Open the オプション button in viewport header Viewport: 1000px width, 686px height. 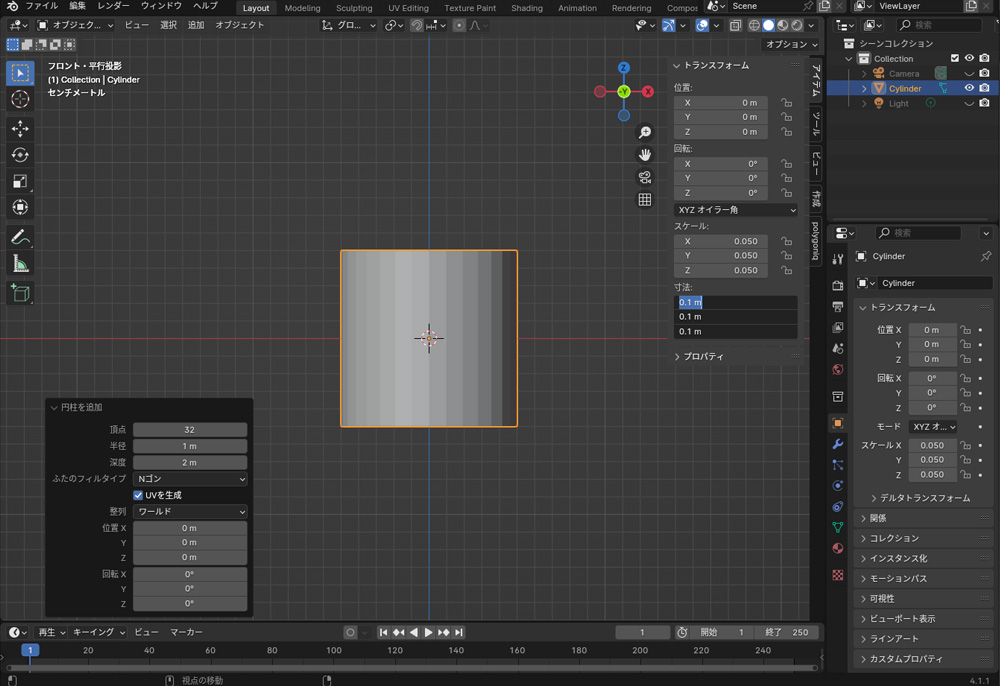click(791, 45)
